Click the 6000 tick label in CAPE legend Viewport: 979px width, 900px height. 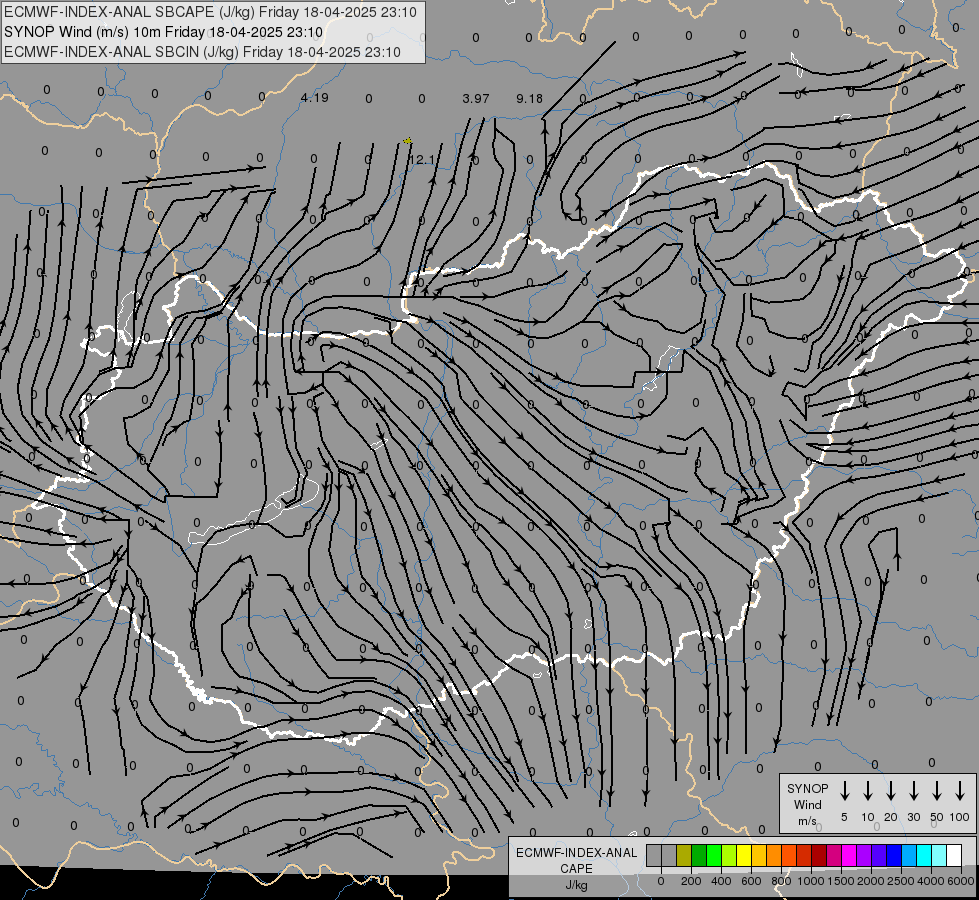coord(961,881)
